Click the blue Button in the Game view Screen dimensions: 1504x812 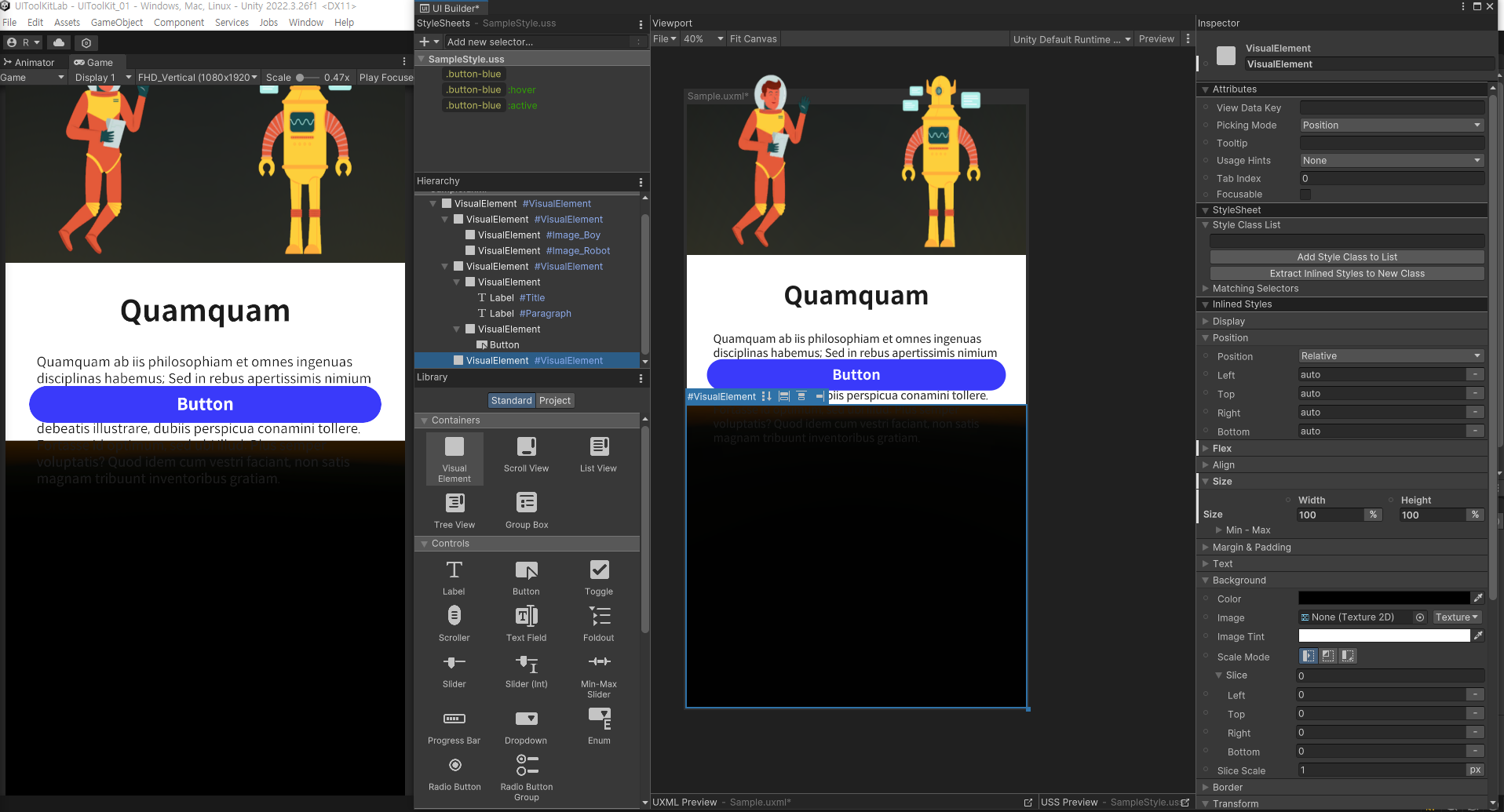tap(205, 404)
